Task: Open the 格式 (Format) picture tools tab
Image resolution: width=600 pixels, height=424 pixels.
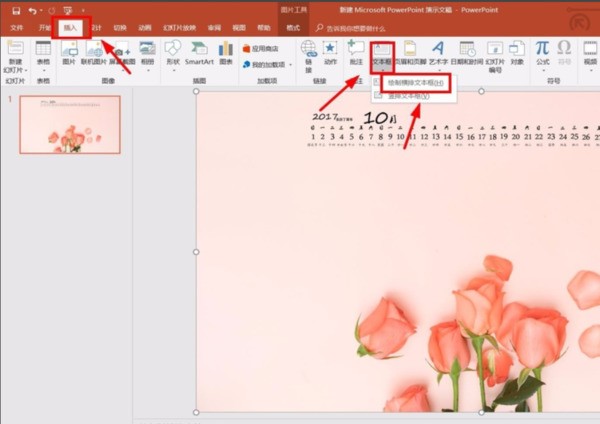Action: 293,28
